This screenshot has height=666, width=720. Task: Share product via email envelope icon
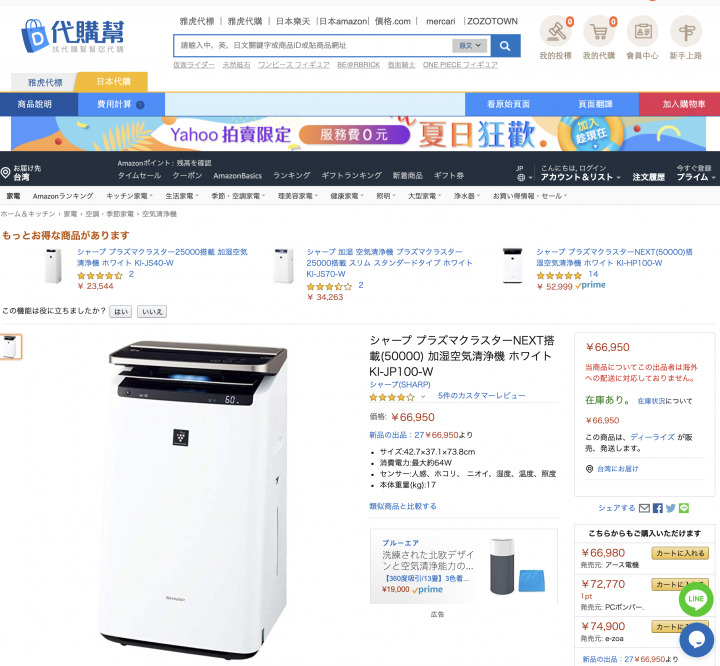click(x=644, y=508)
